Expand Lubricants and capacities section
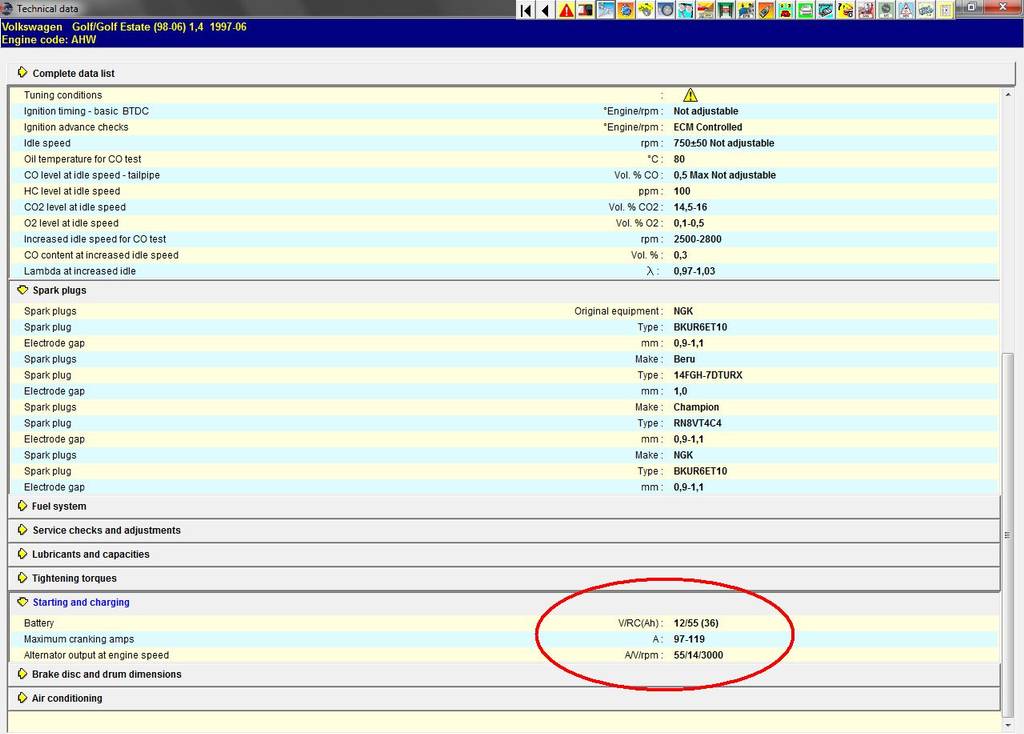 point(22,554)
